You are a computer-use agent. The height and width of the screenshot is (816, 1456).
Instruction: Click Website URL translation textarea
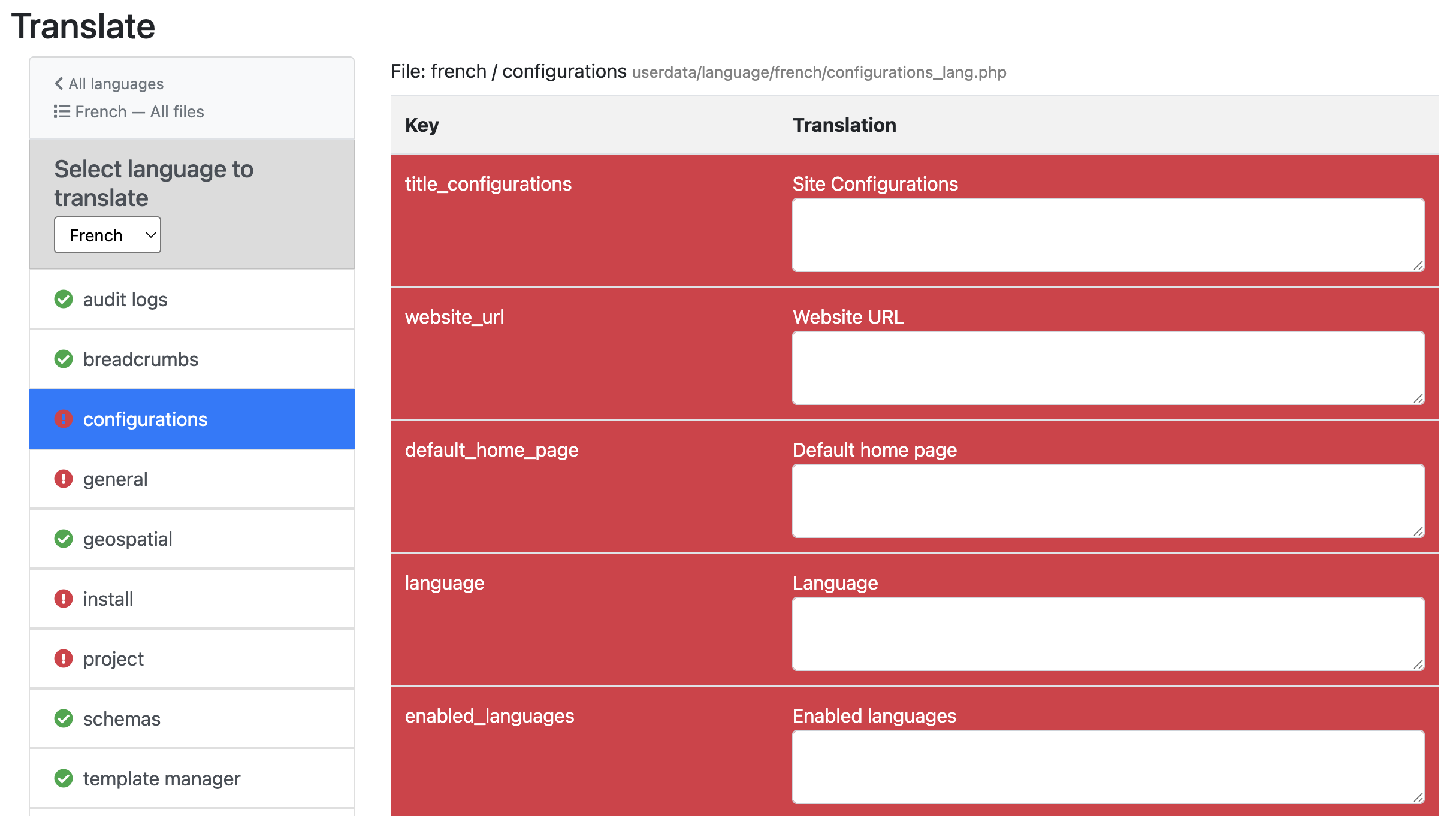point(1107,368)
